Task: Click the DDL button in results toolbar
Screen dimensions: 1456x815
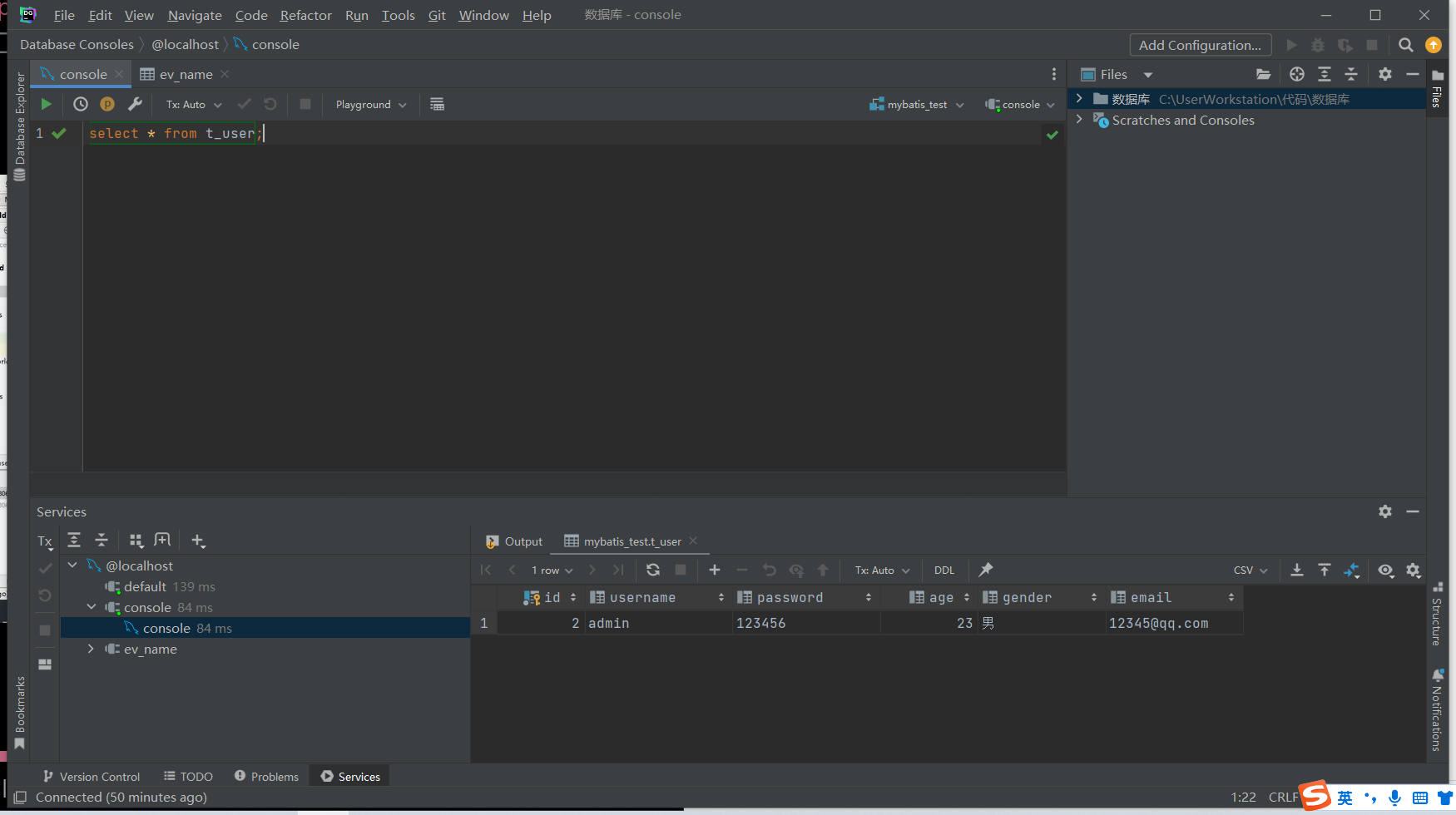Action: (944, 570)
